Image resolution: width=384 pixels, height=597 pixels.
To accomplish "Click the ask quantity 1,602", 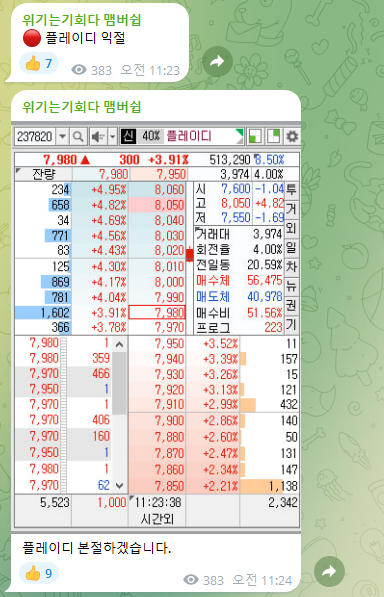I will 56,313.
